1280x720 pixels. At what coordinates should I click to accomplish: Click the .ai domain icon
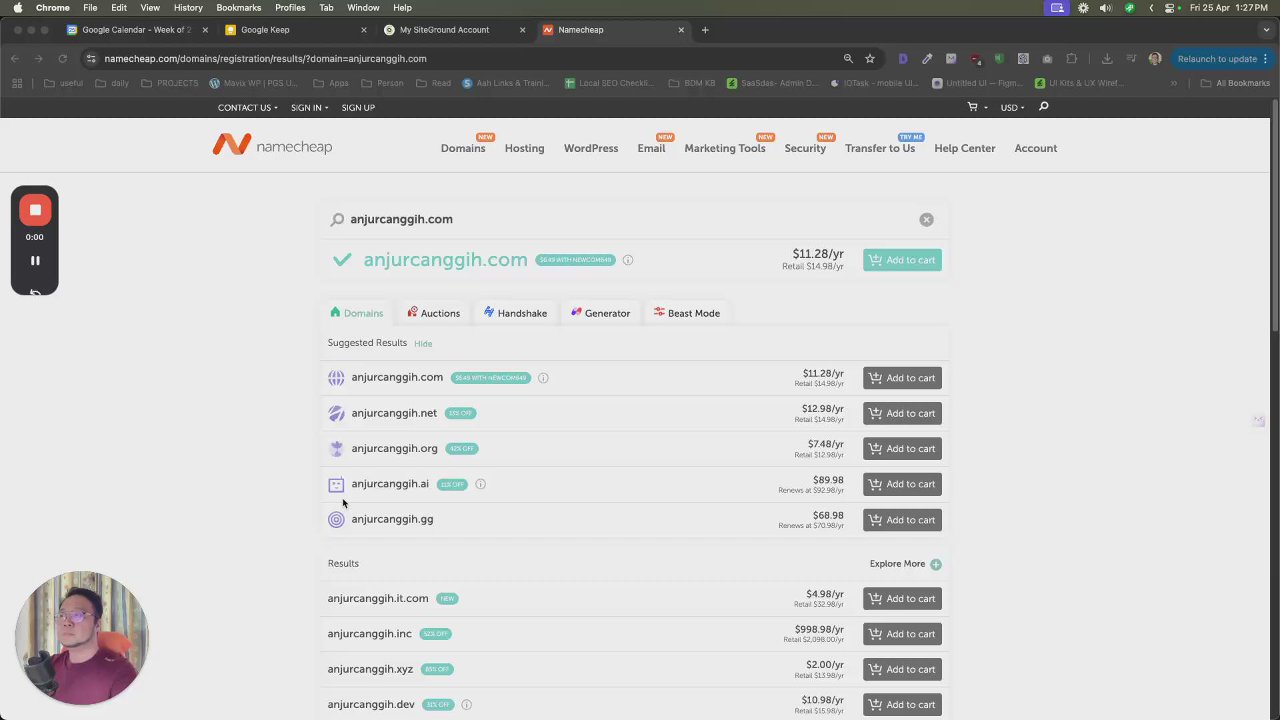(336, 485)
